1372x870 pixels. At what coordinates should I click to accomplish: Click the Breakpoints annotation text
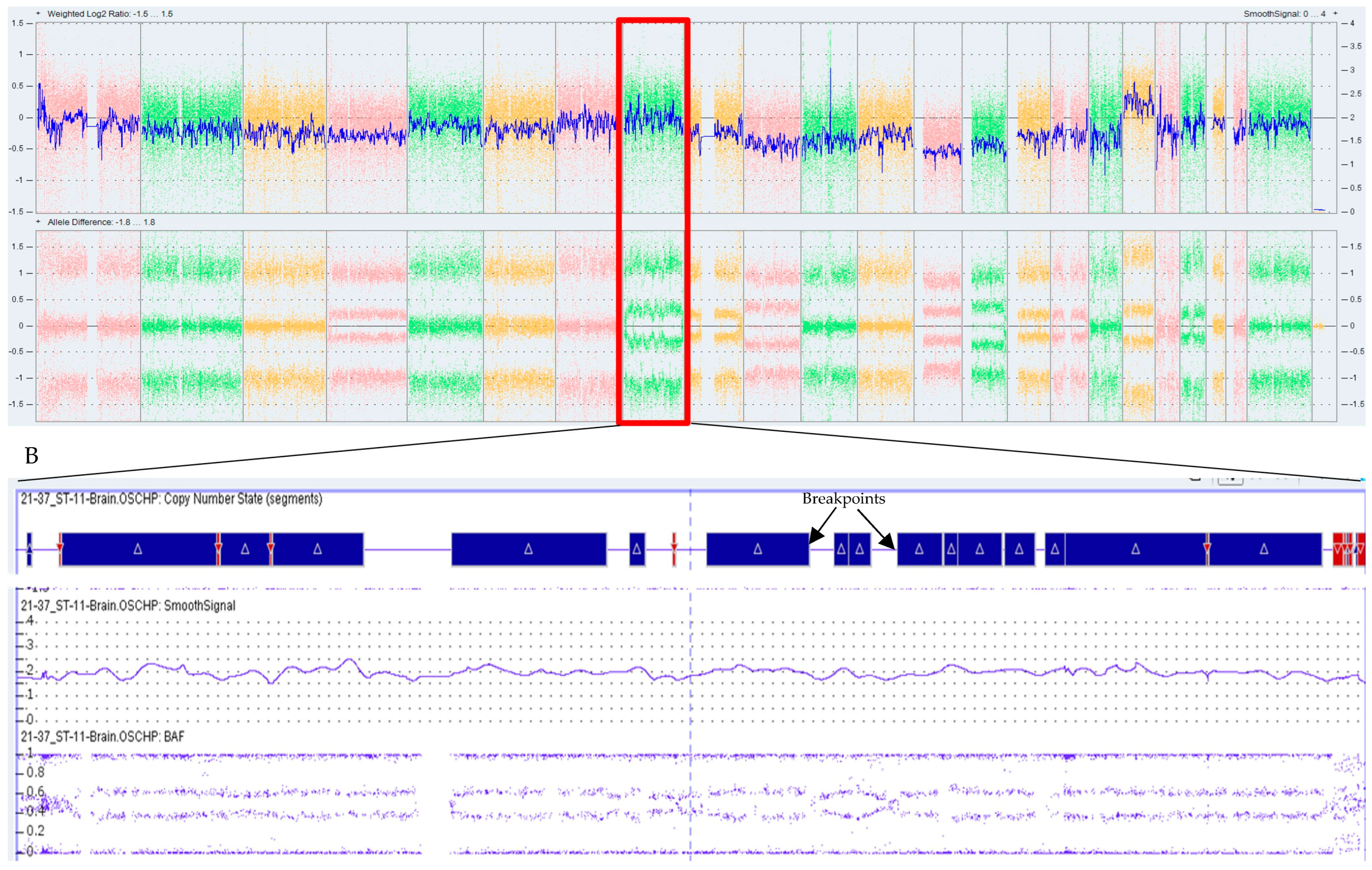point(843,499)
